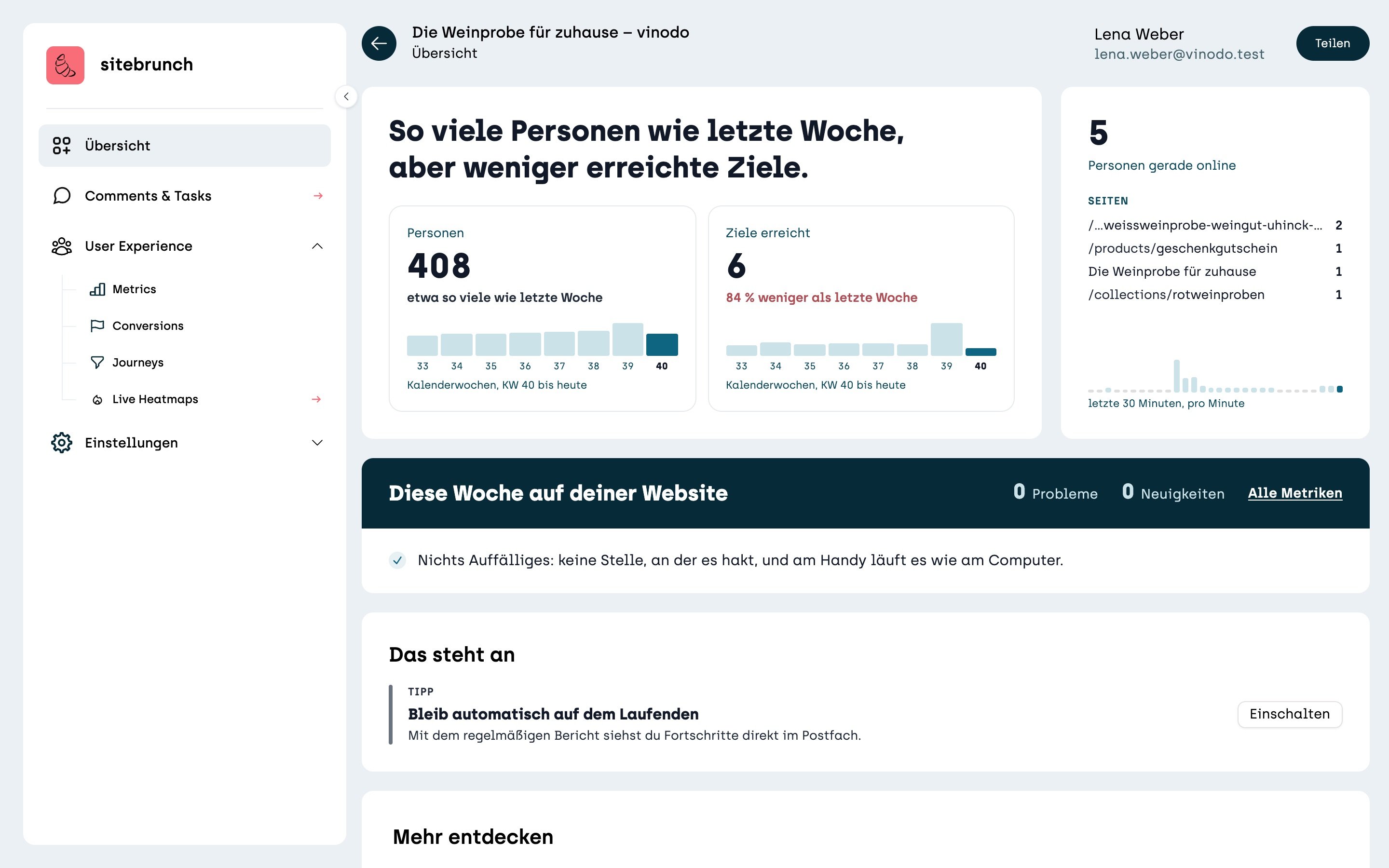Click the Die Weinprobe für zuhause page row
The height and width of the screenshot is (868, 1389).
(x=1214, y=271)
